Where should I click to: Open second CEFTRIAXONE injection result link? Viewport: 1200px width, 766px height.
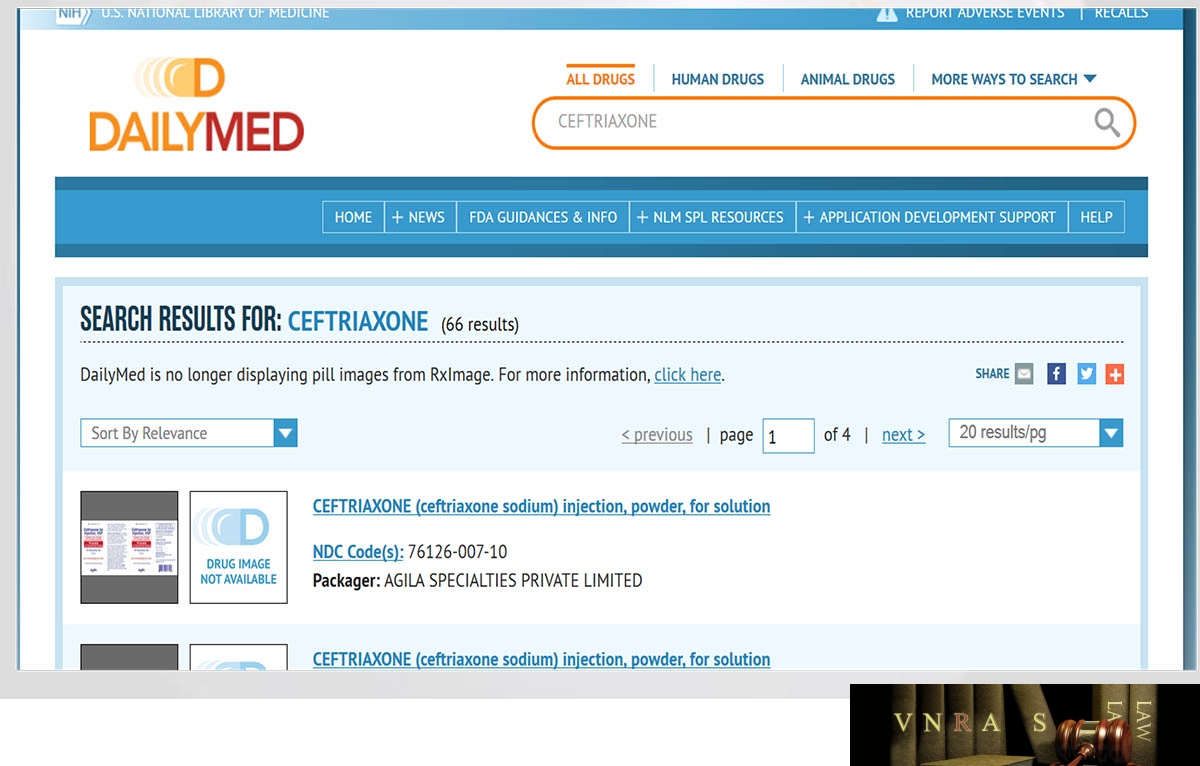pos(541,659)
